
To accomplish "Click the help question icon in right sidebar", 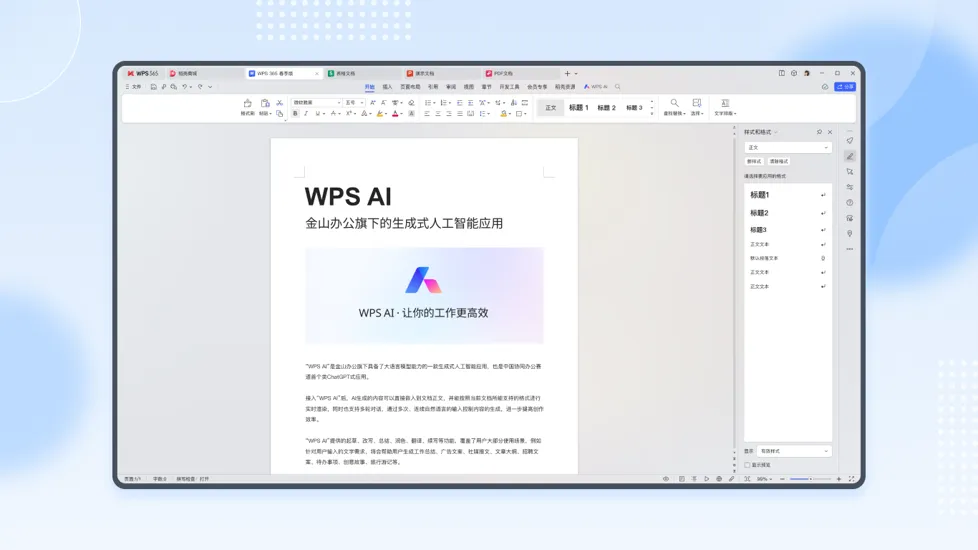I will 850,203.
